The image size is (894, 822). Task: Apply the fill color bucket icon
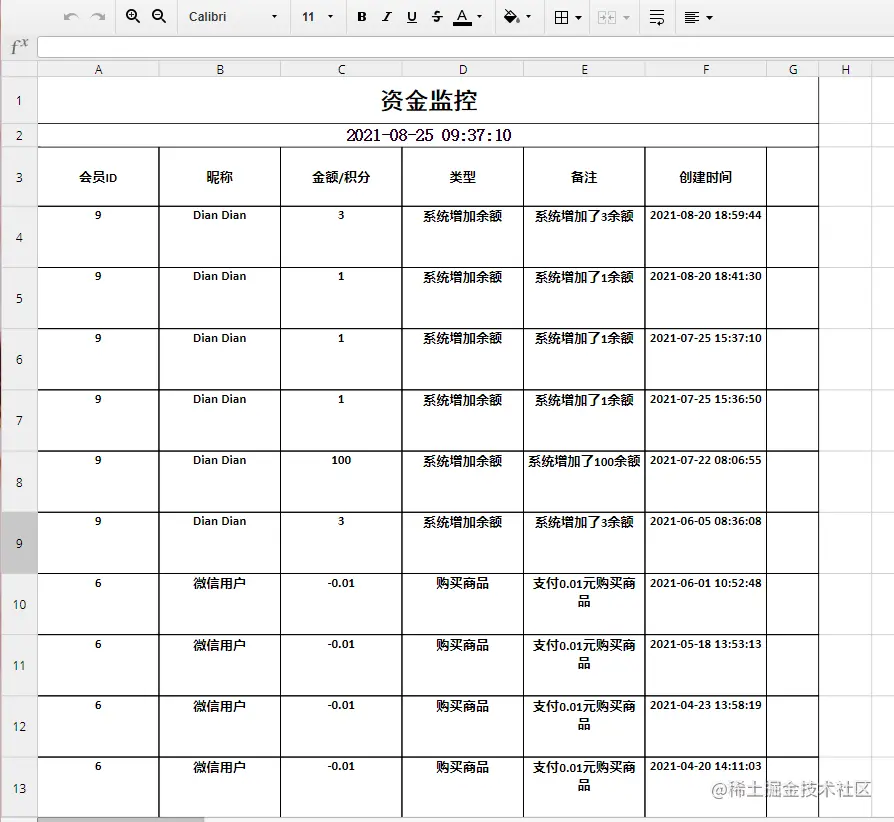(511, 17)
